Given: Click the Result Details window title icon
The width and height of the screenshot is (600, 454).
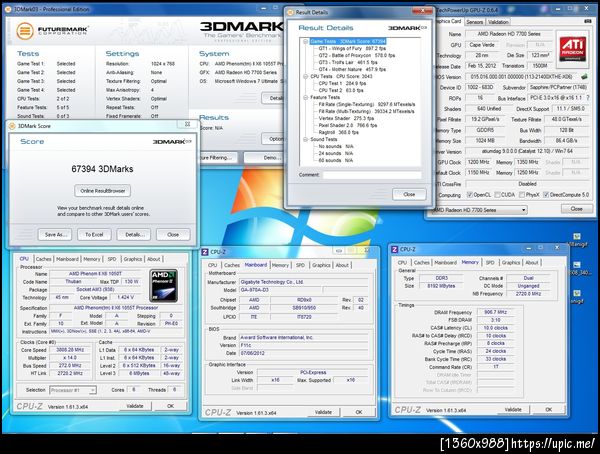Looking at the screenshot, I should [x=290, y=12].
